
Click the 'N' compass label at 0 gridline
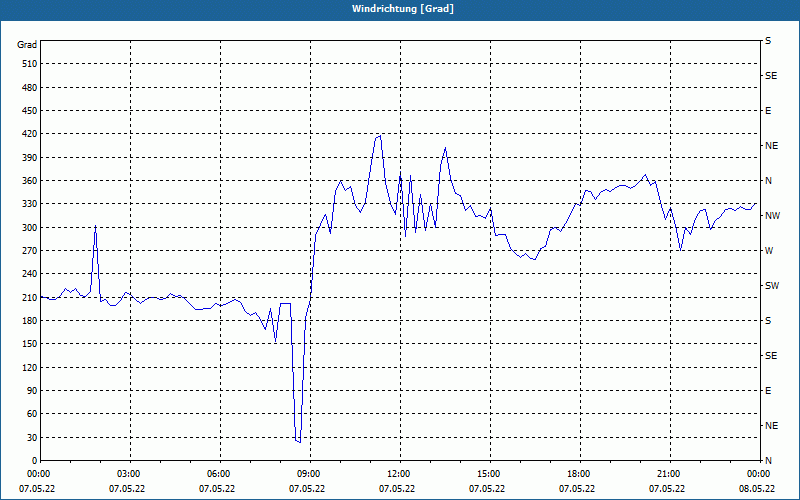(x=768, y=461)
